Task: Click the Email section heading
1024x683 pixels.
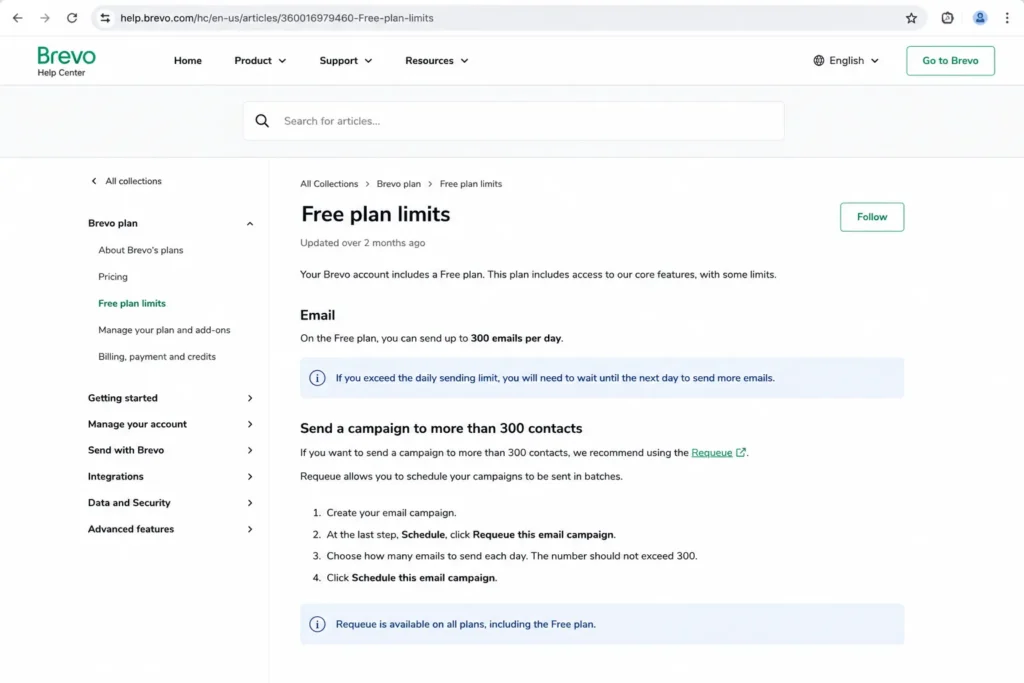Action: coord(317,315)
